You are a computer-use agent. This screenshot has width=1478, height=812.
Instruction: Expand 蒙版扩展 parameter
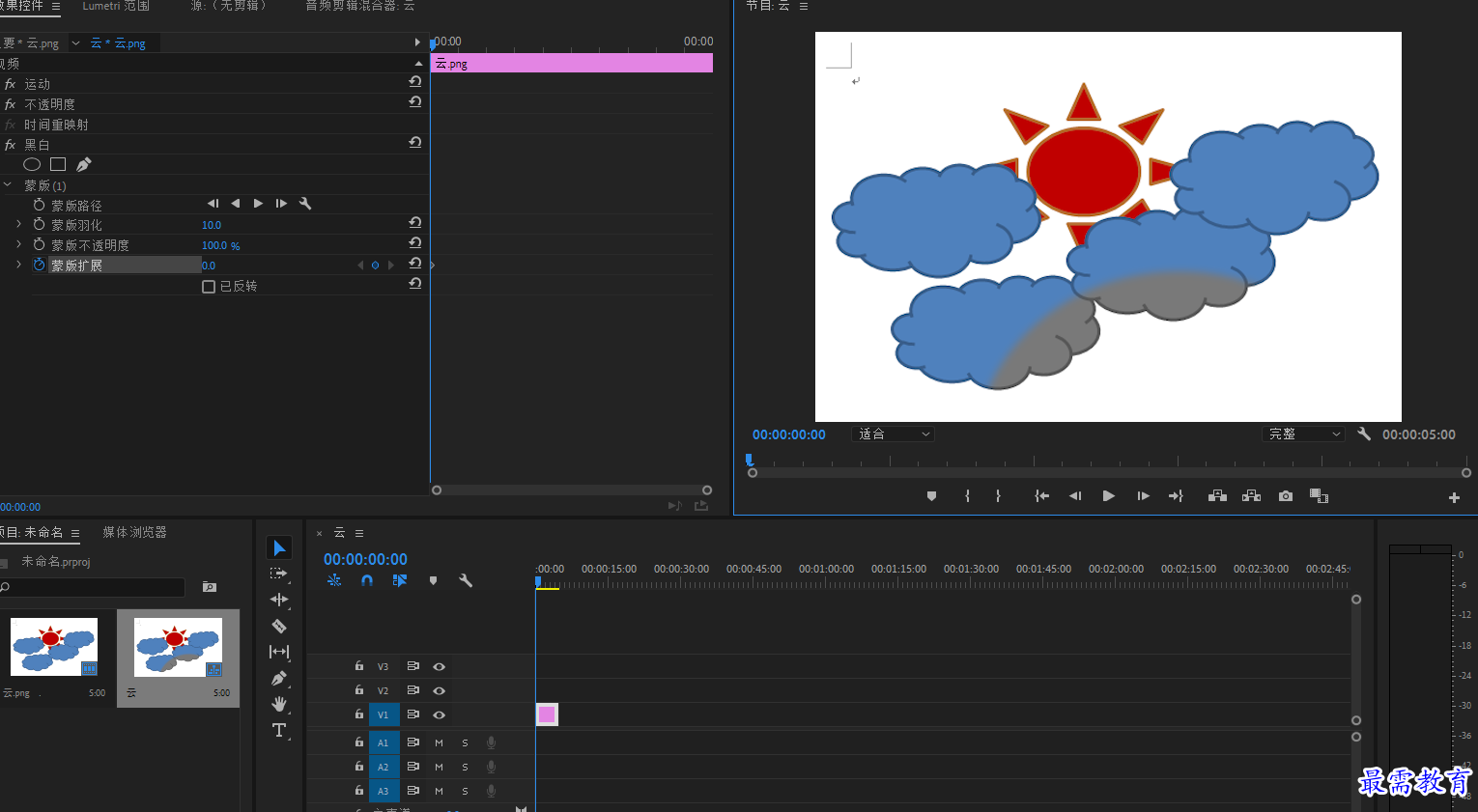click(18, 265)
